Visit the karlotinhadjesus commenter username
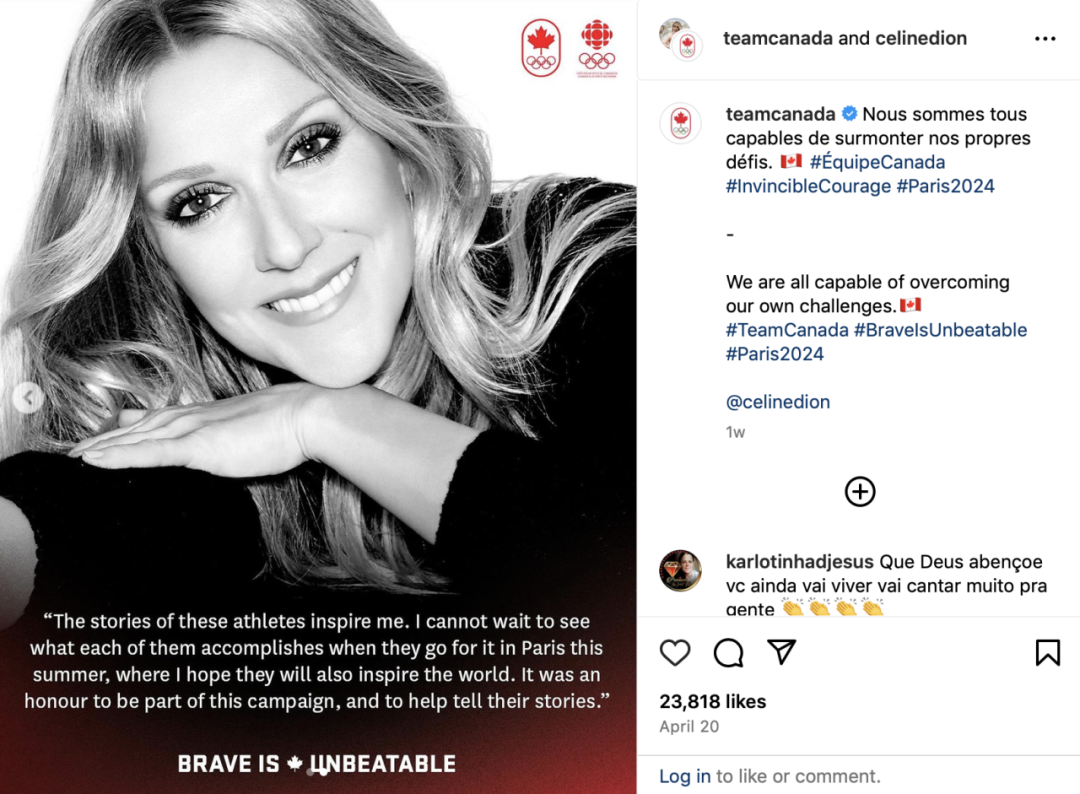The height and width of the screenshot is (794, 1080). [799, 561]
